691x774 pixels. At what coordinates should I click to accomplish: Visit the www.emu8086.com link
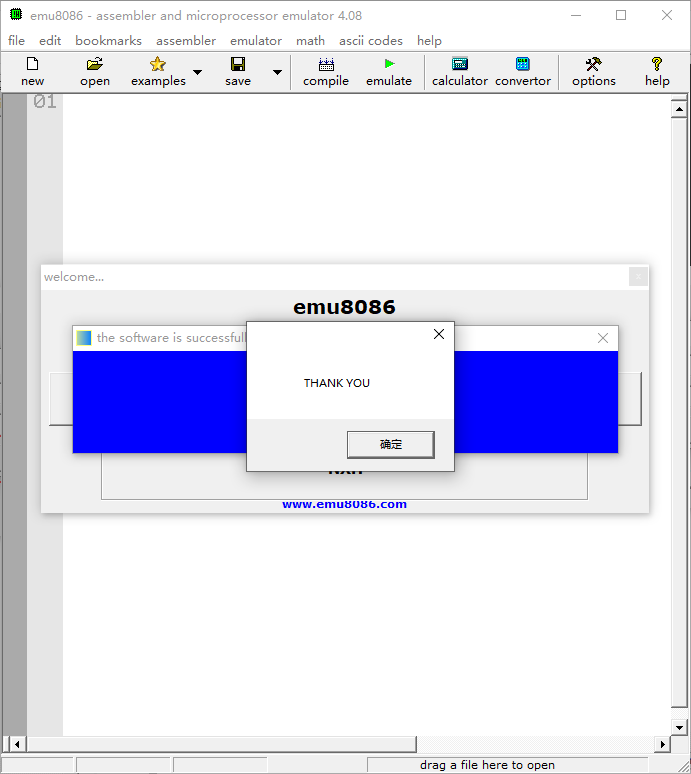pyautogui.click(x=345, y=504)
